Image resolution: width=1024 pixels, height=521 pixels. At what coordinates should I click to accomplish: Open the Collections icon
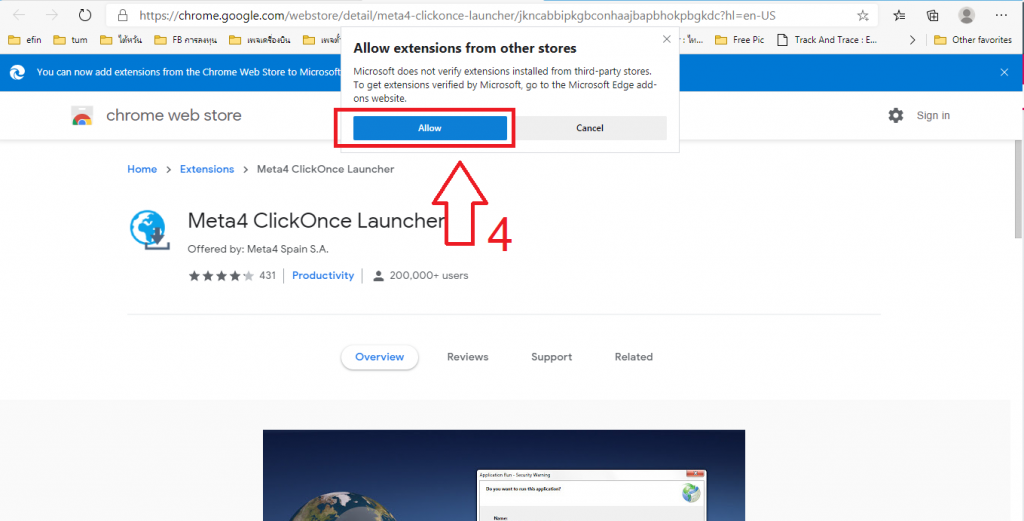click(933, 15)
